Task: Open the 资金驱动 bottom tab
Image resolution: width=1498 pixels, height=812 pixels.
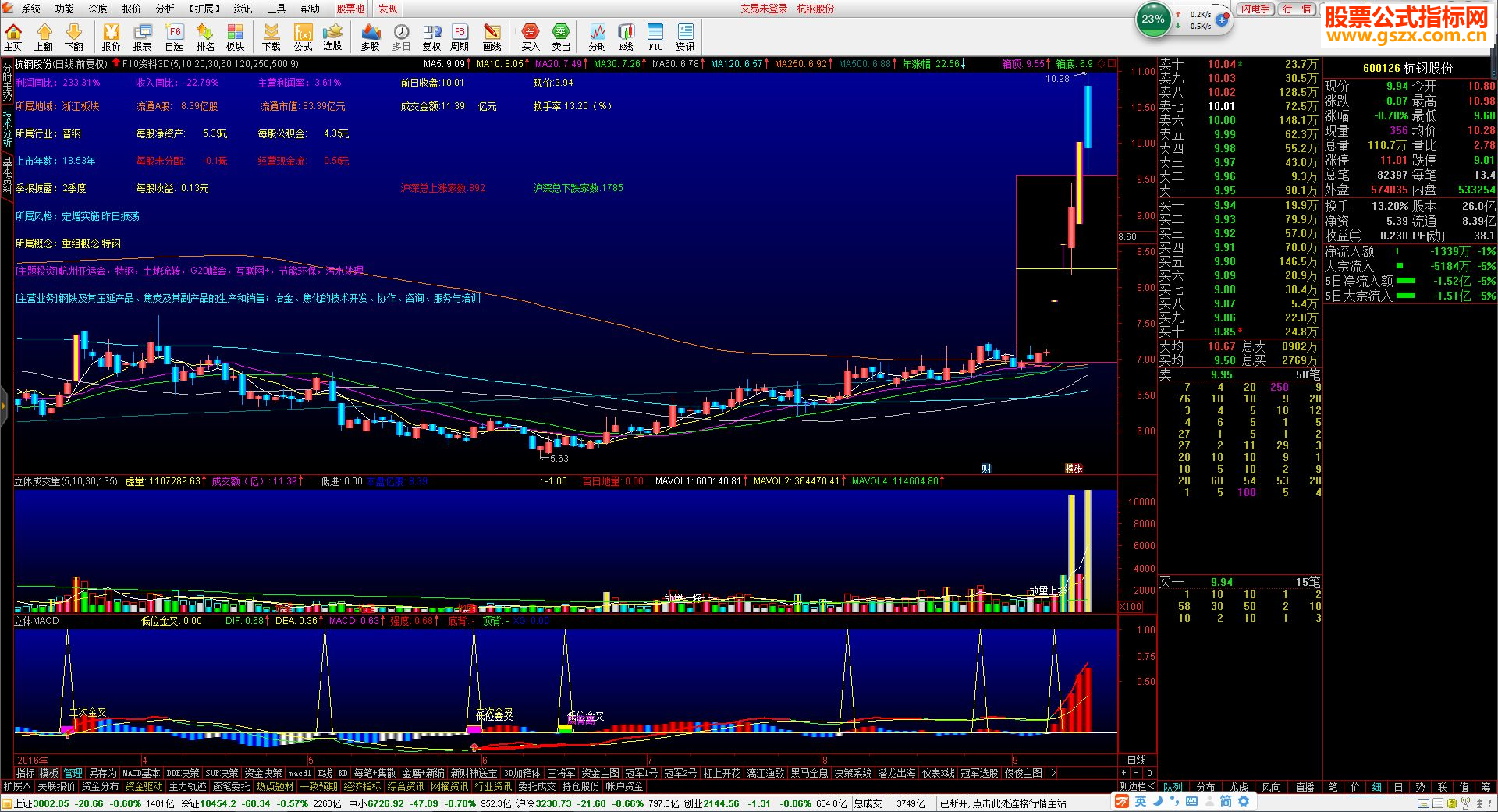Action: 144,787
